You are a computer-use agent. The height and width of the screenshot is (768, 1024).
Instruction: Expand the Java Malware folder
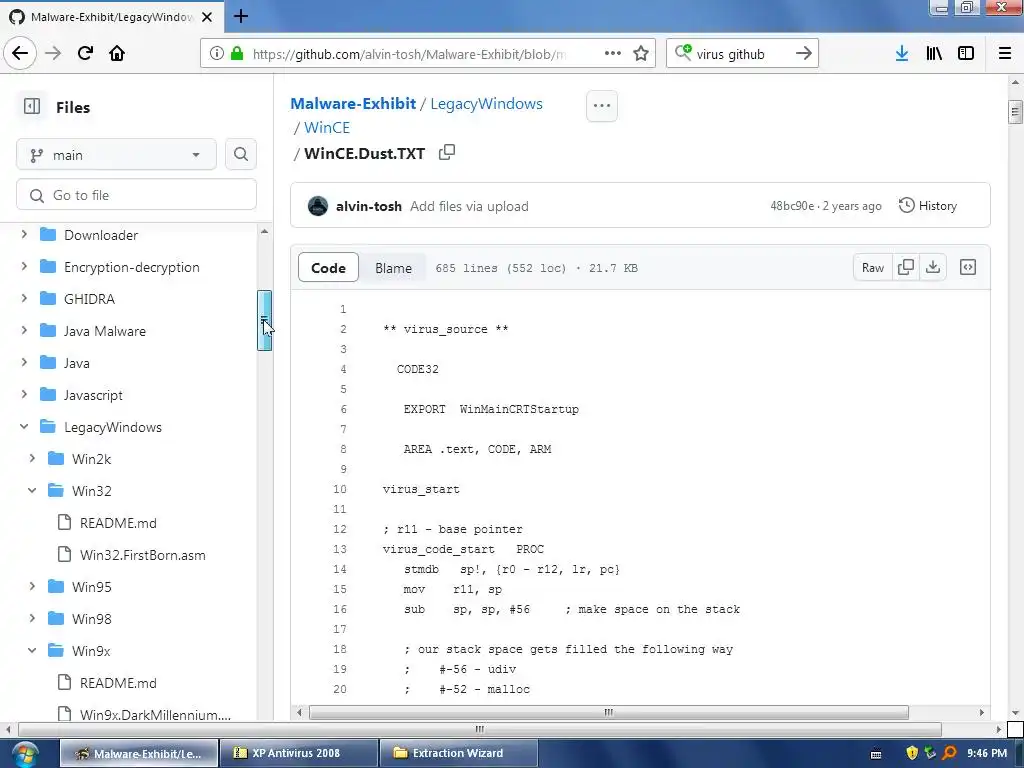pos(24,330)
